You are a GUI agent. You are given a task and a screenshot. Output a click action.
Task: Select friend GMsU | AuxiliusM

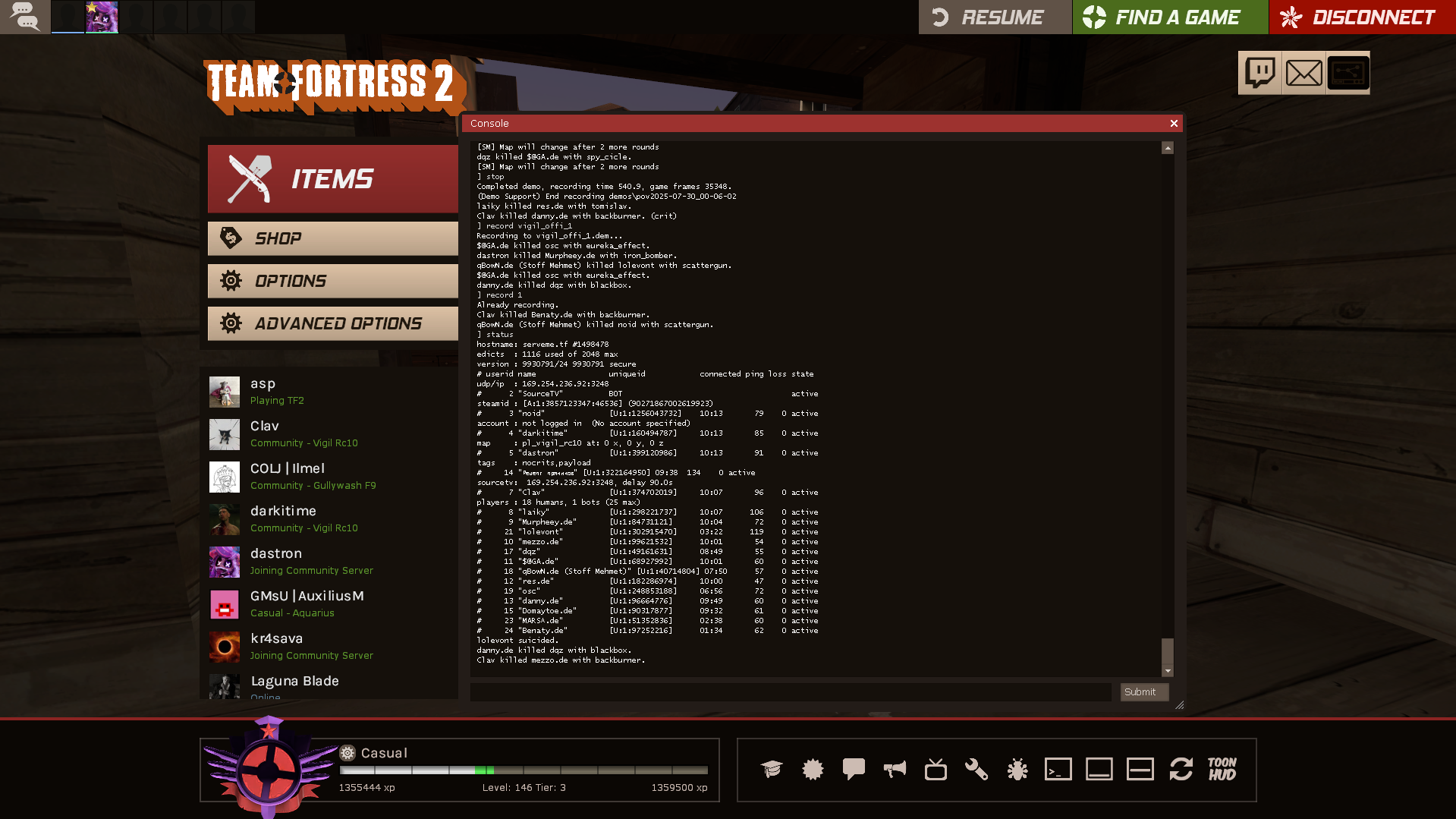[332, 604]
